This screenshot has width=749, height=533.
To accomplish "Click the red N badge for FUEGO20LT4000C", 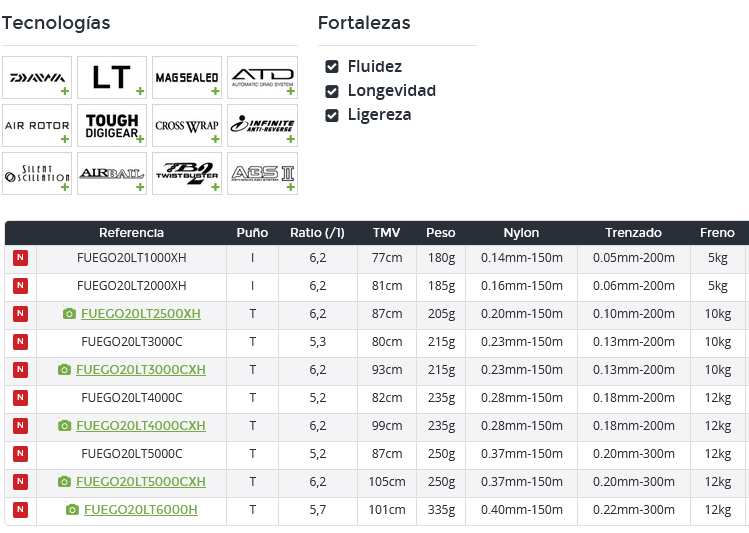I will point(20,397).
